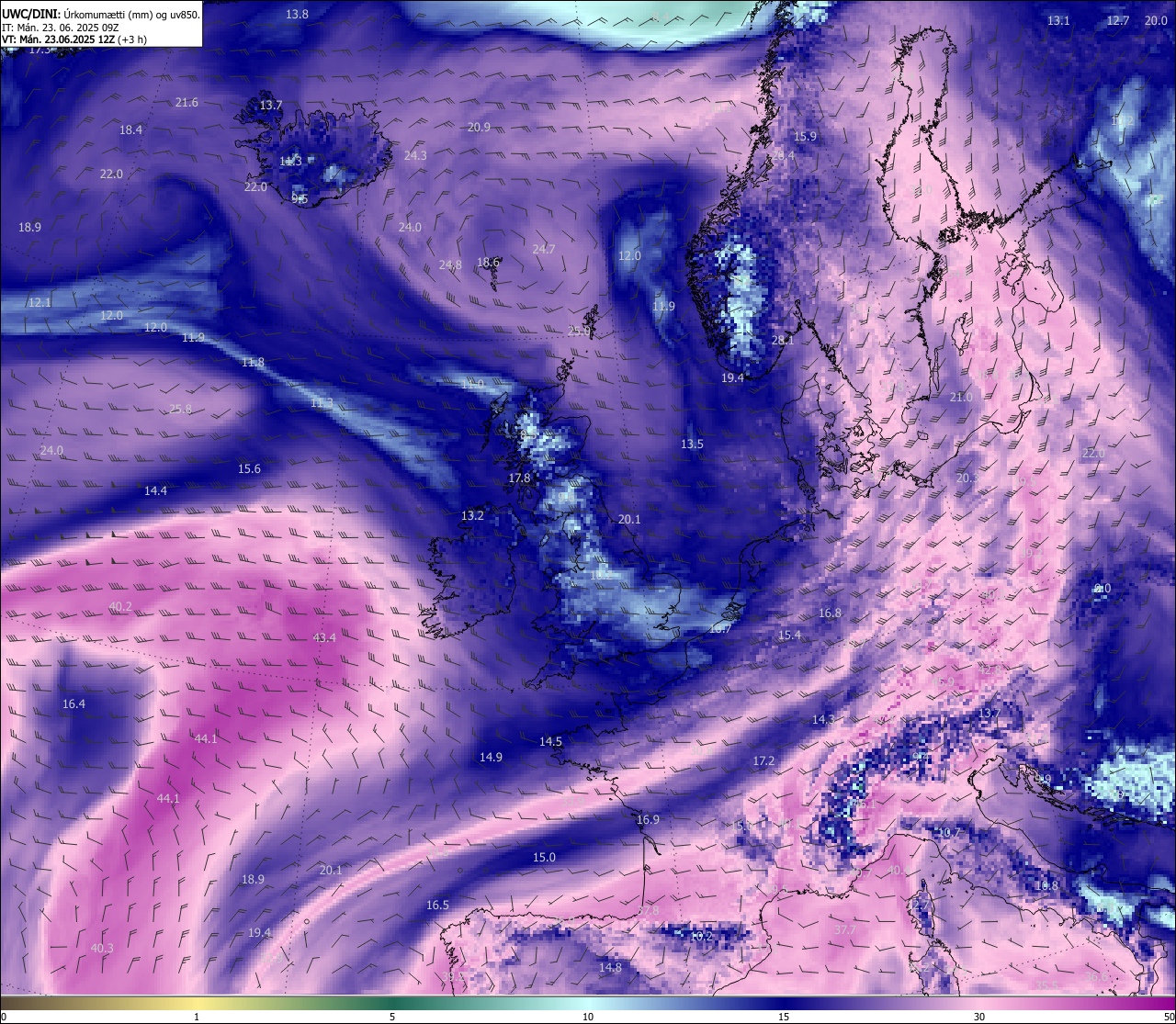The width and height of the screenshot is (1176, 1024).
Task: Click the value 16.9 over France
Action: point(648,819)
